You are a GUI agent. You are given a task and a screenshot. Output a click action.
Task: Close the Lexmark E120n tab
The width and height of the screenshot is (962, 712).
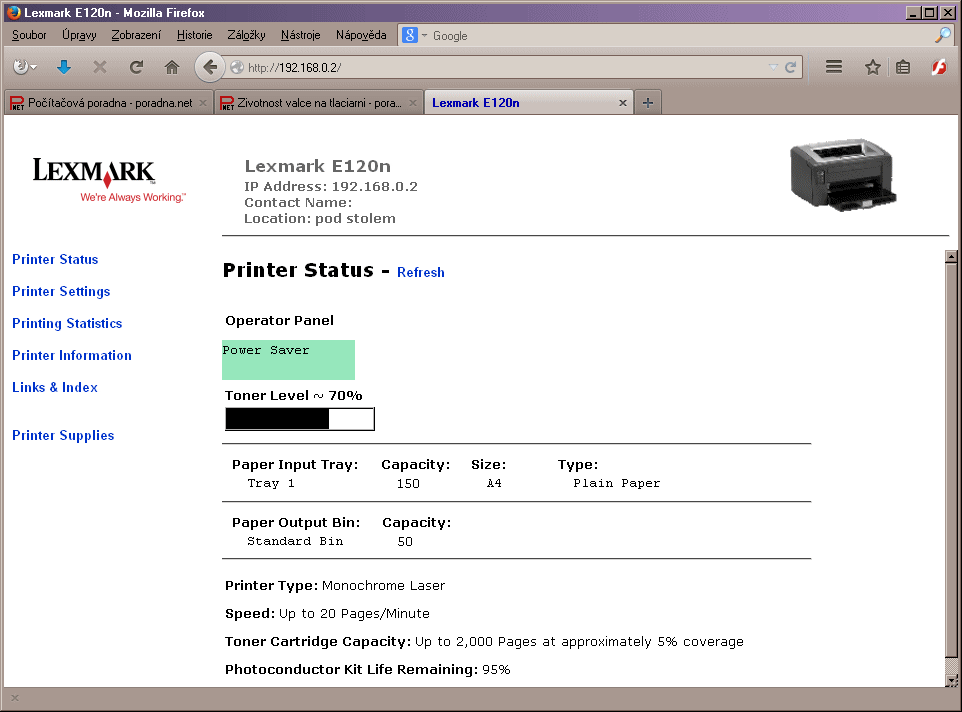pos(623,103)
